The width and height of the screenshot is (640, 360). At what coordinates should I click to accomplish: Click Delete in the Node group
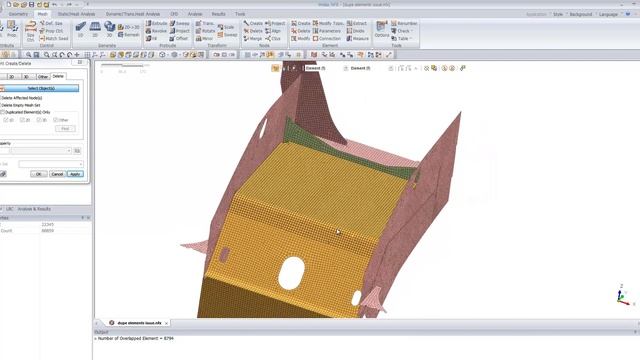pyautogui.click(x=253, y=31)
